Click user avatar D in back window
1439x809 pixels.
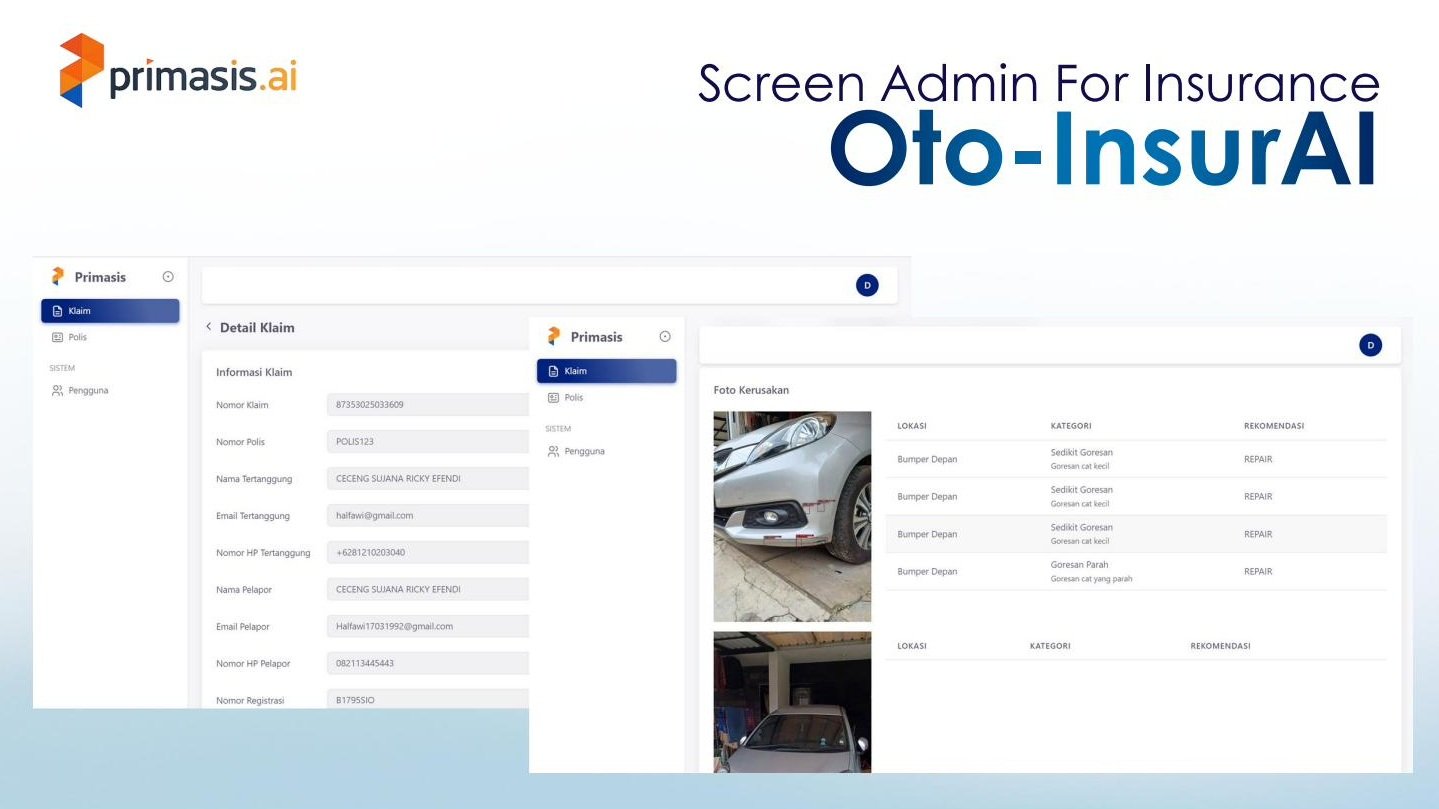pos(867,285)
